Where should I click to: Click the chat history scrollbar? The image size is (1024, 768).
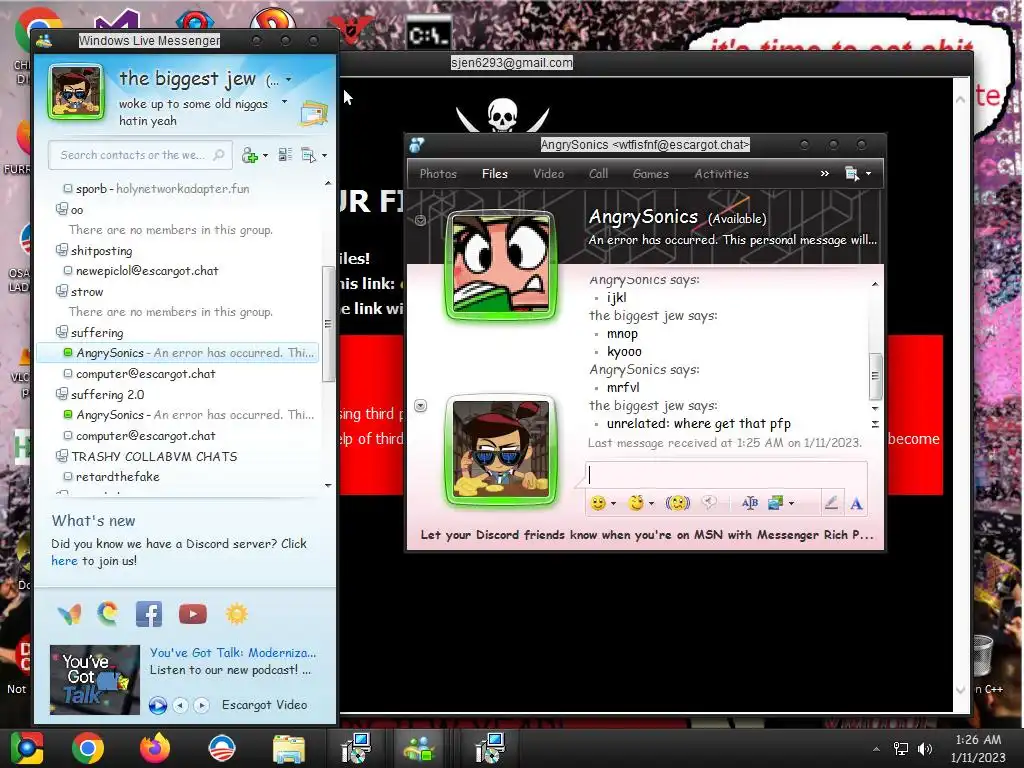pos(875,376)
